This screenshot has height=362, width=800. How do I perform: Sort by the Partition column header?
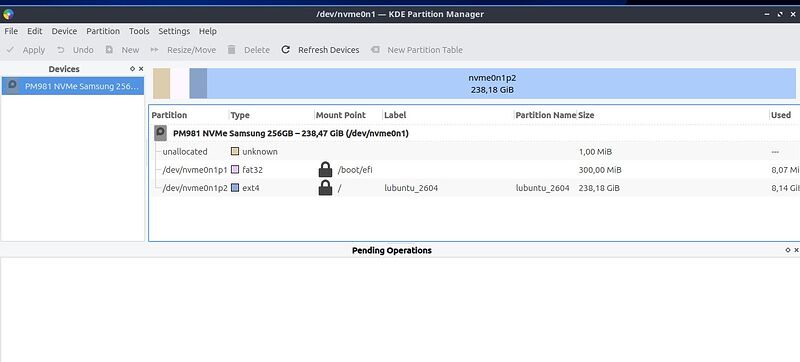point(169,115)
